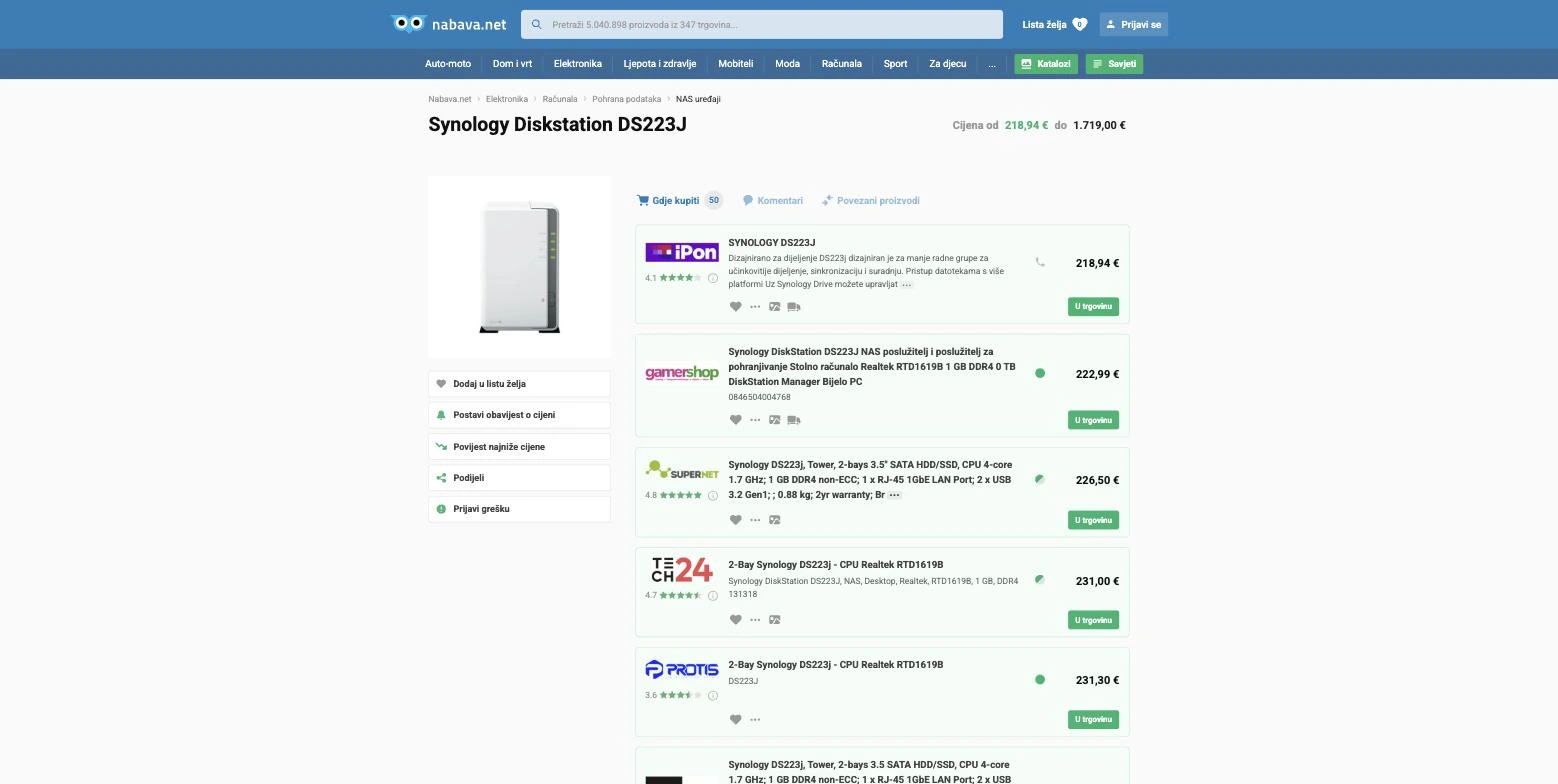1558x784 pixels.
Task: Switch to Povezani proizvodi tab
Action: tap(870, 200)
